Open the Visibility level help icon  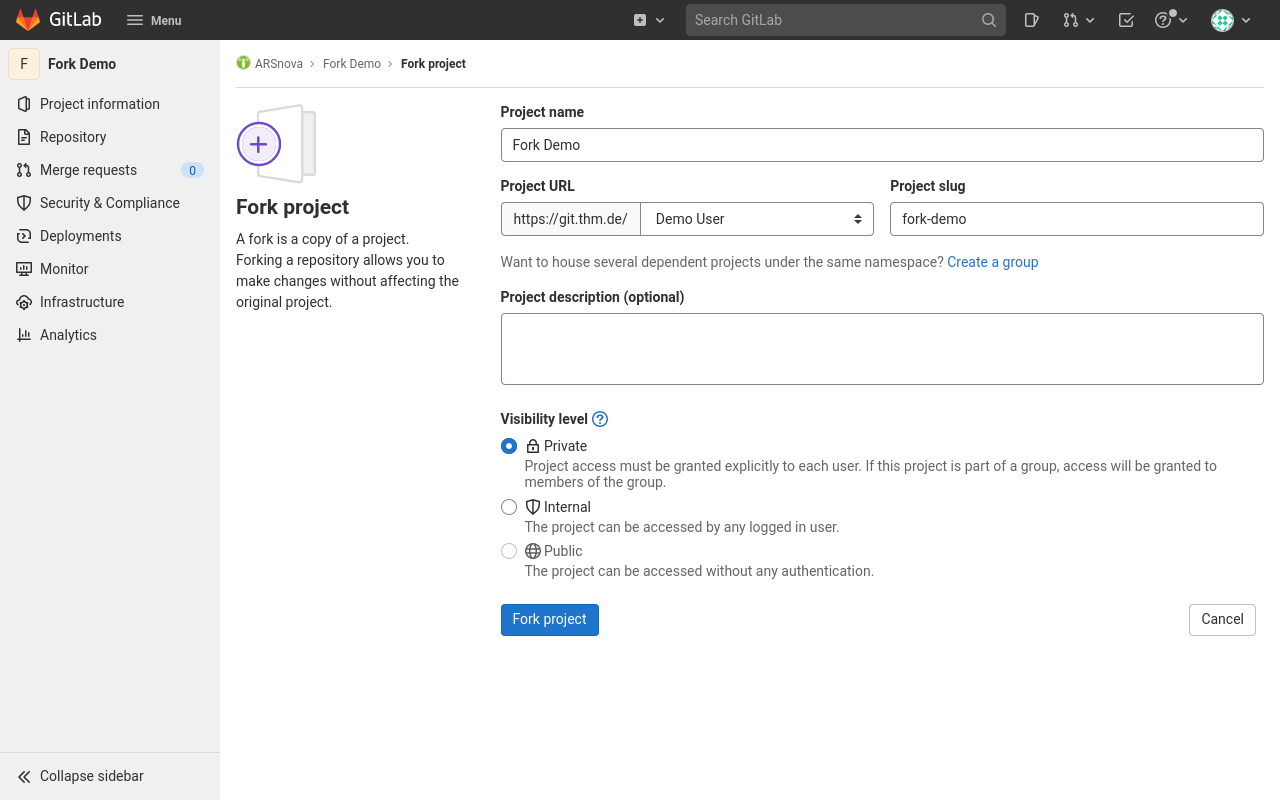point(600,419)
